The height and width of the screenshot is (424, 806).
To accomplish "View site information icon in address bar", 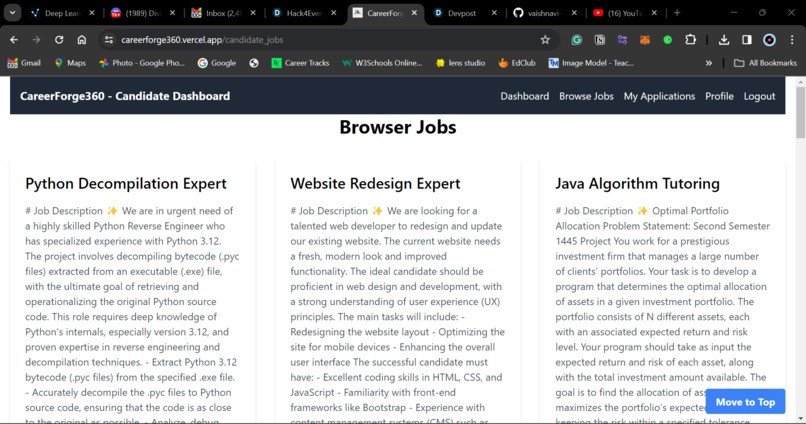I will tap(108, 40).
